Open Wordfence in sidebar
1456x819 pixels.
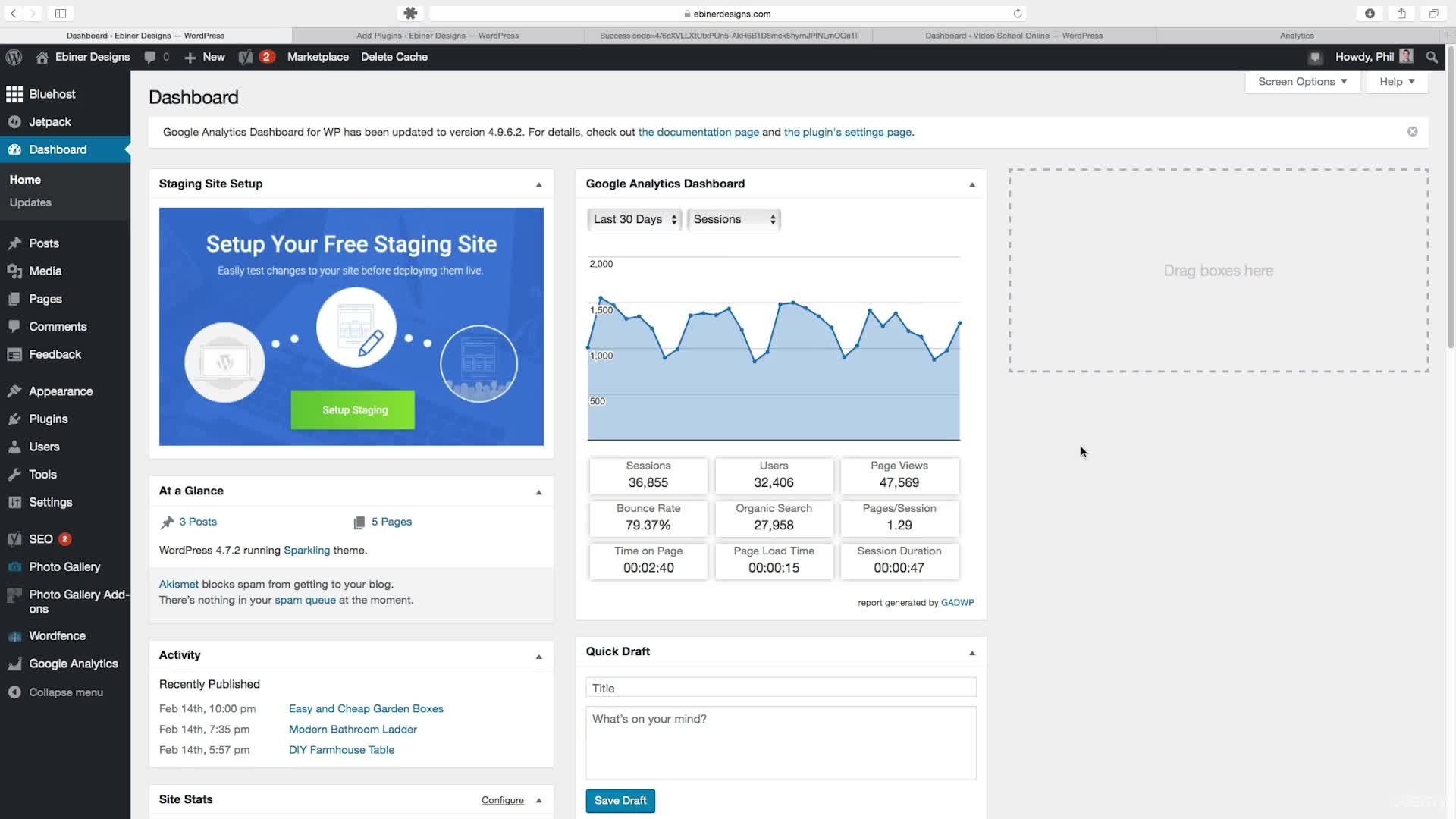[65, 636]
